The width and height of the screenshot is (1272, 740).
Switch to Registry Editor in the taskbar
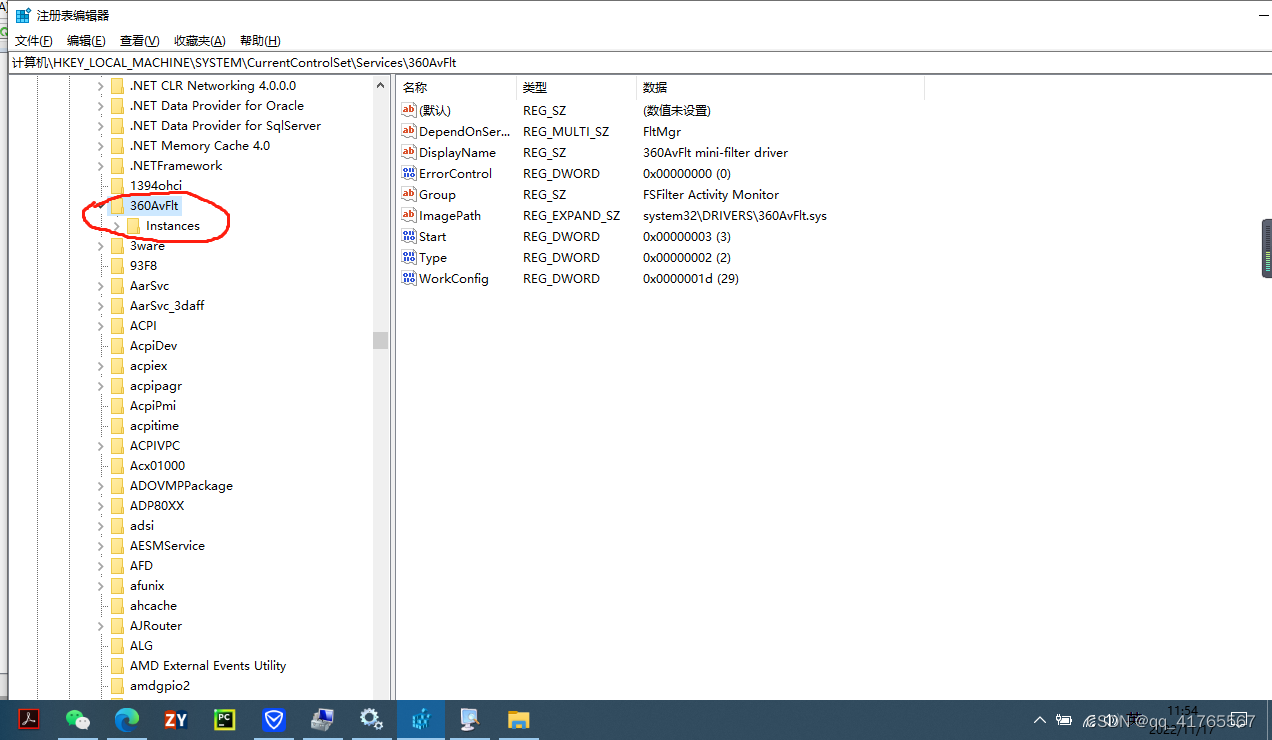421,719
